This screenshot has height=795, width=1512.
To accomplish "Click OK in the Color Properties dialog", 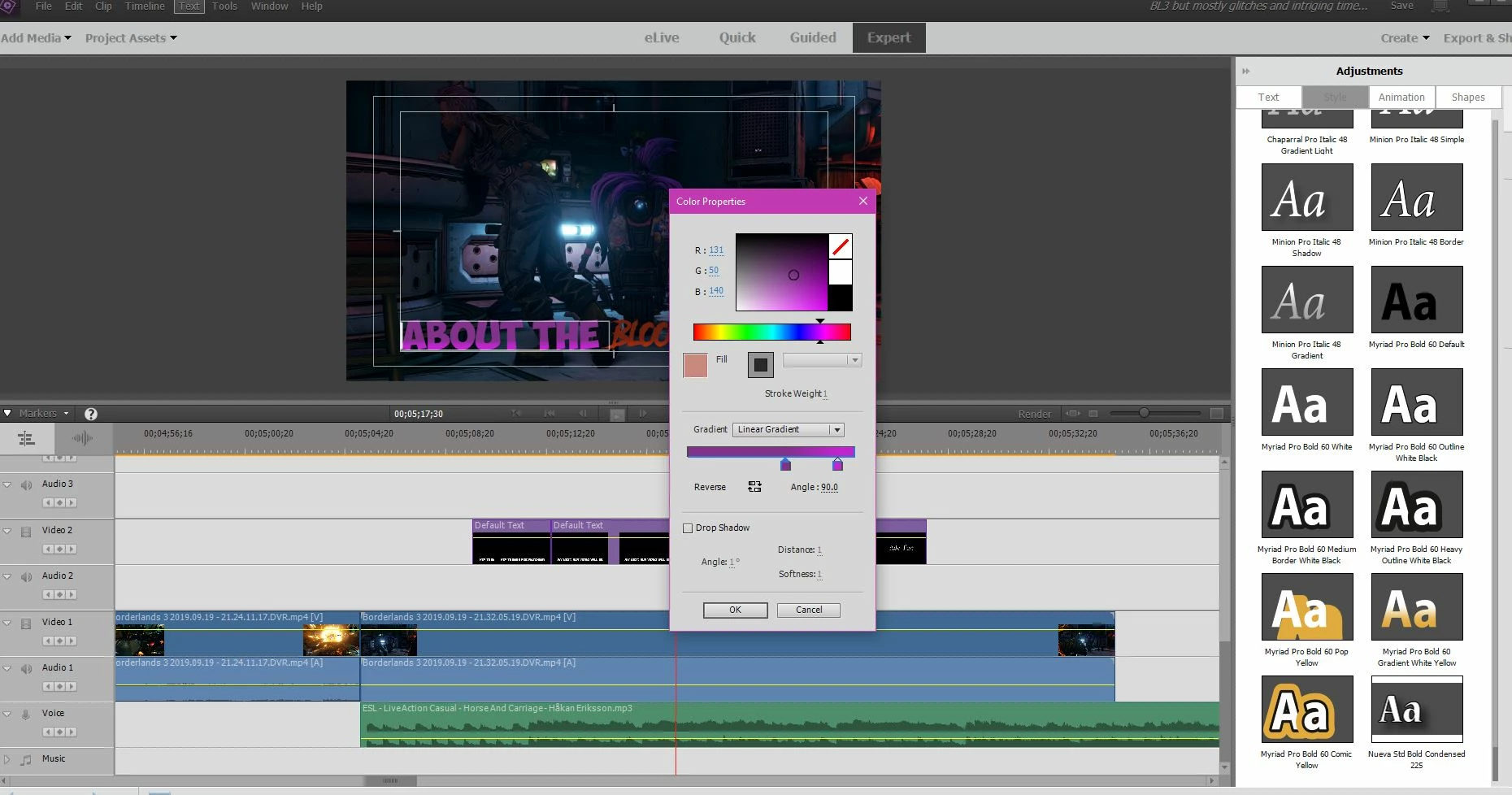I will [735, 610].
